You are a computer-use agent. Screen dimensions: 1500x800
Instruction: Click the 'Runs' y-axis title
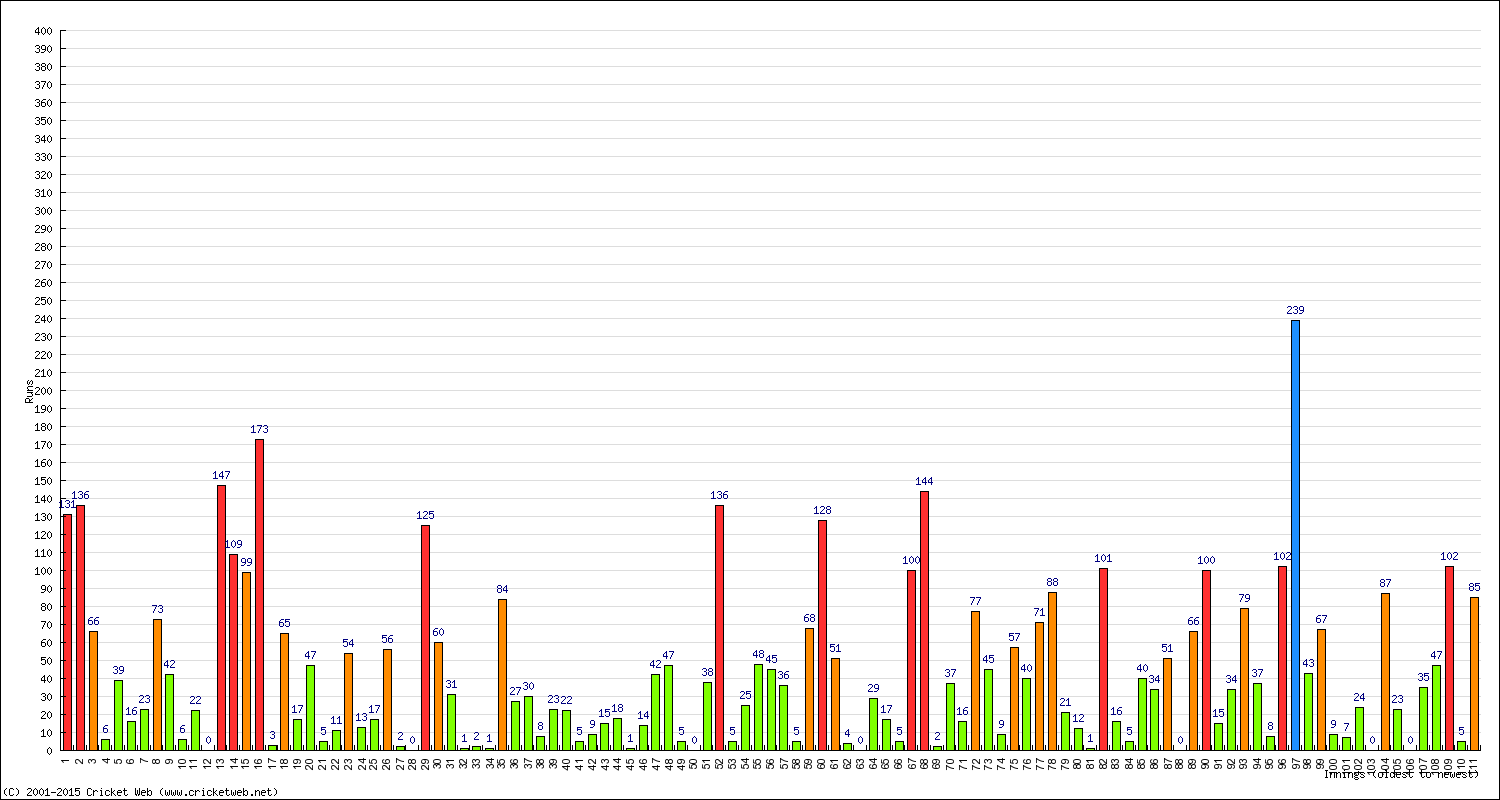29,391
